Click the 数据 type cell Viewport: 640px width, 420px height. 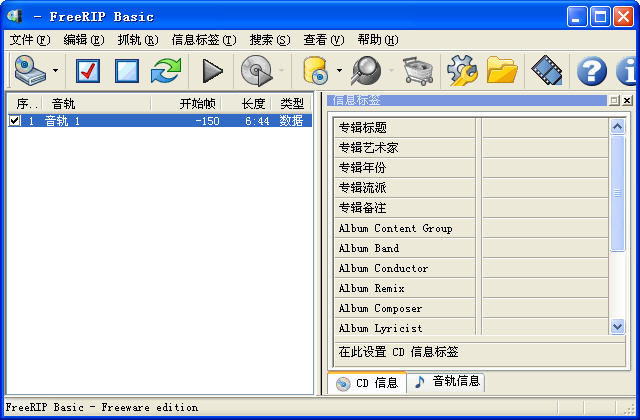(x=291, y=120)
